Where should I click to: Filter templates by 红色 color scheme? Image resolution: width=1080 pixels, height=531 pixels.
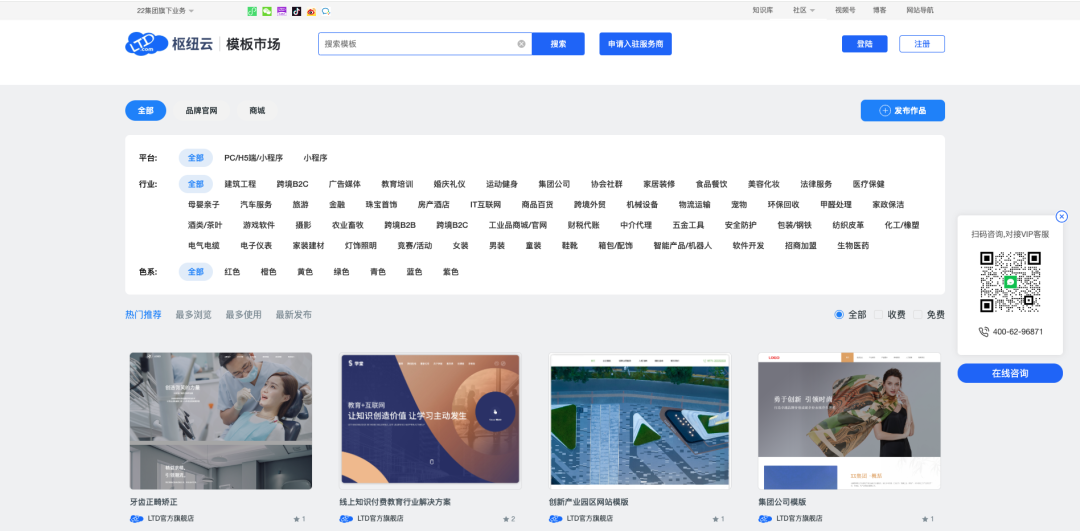(232, 272)
